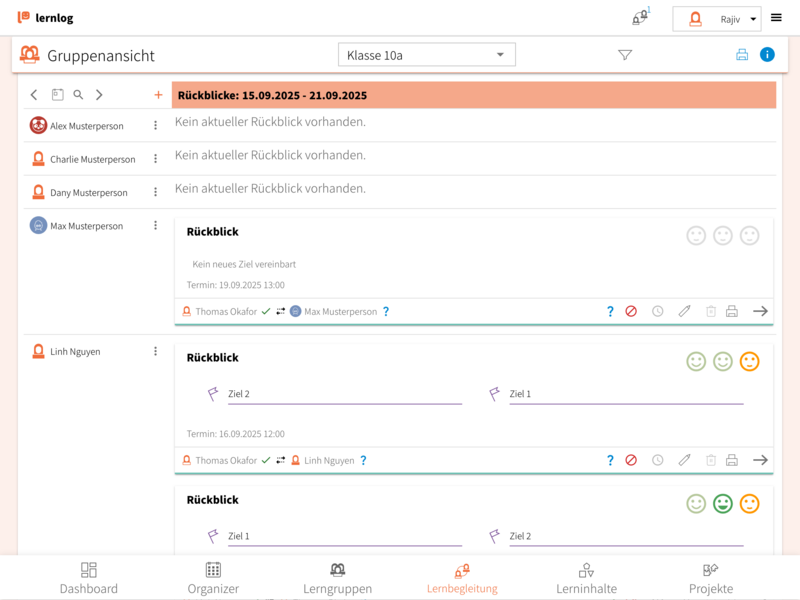Click the Ziel 2 field in Linh Nguyen's Rückblick

(344, 394)
